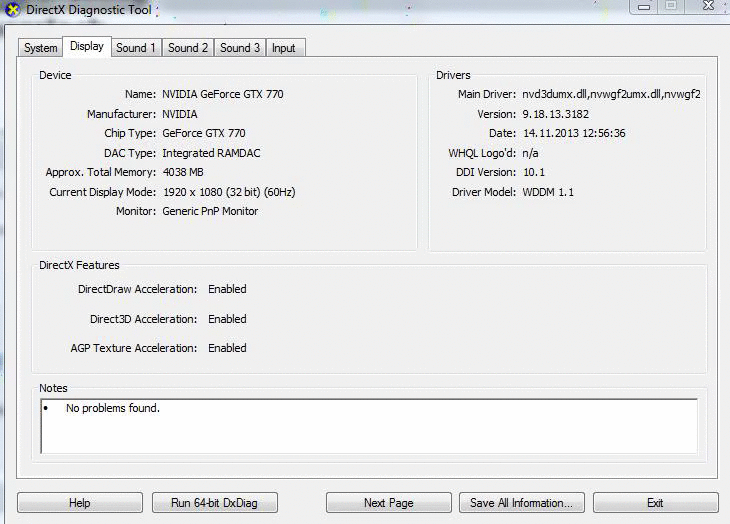Minimize the DirectX Diagnostic Tool window
Image resolution: width=730 pixels, height=524 pixels.
click(644, 7)
